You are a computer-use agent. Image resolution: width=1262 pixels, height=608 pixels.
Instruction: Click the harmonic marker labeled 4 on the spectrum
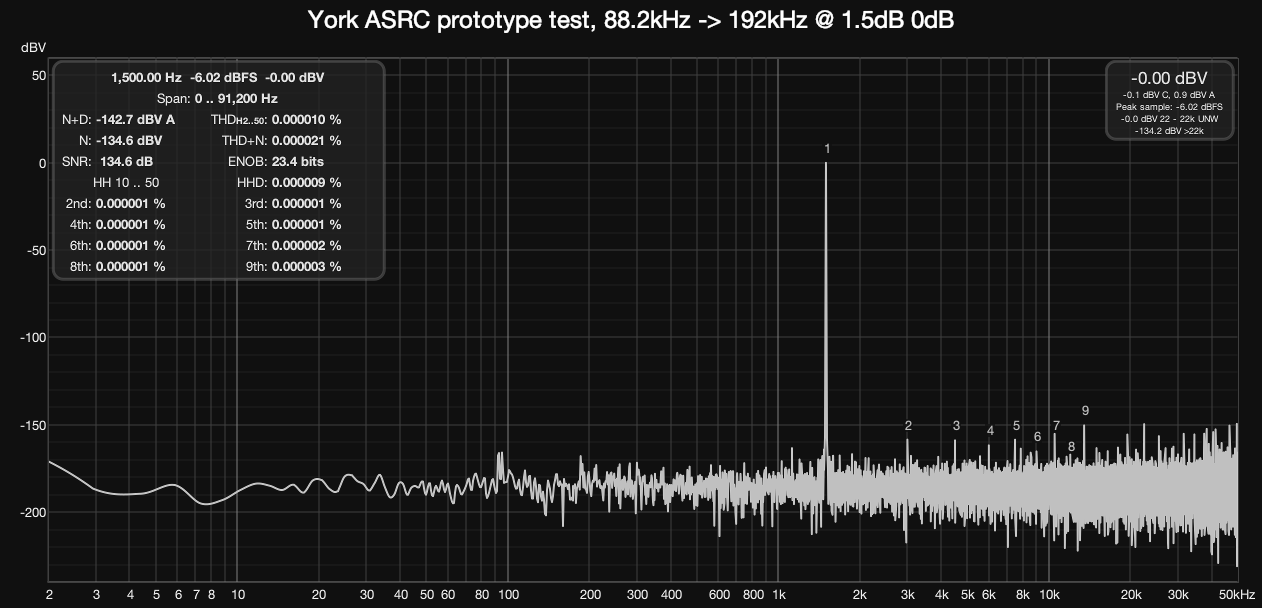coord(990,431)
